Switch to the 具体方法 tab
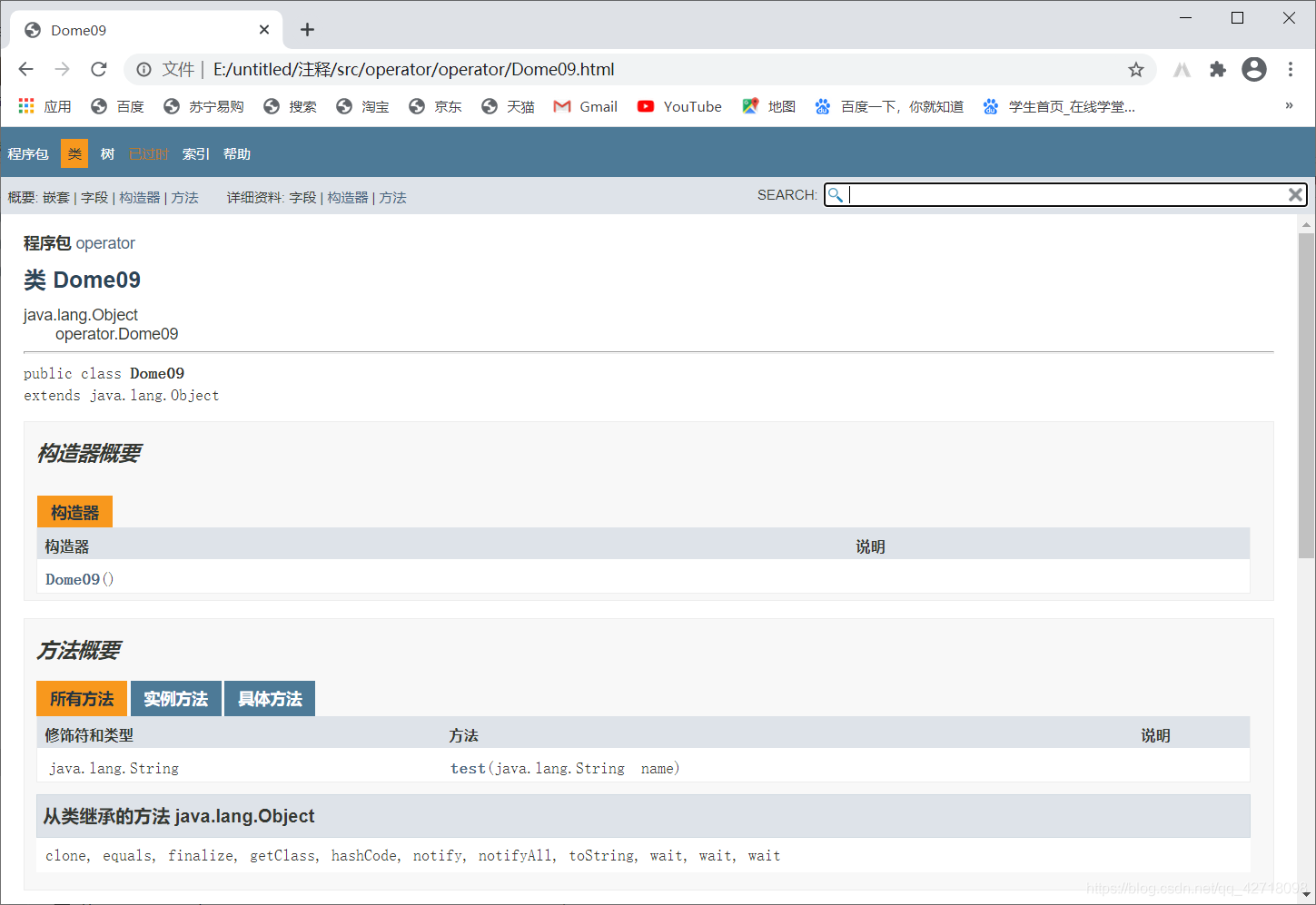Image resolution: width=1316 pixels, height=905 pixels. coord(270,699)
